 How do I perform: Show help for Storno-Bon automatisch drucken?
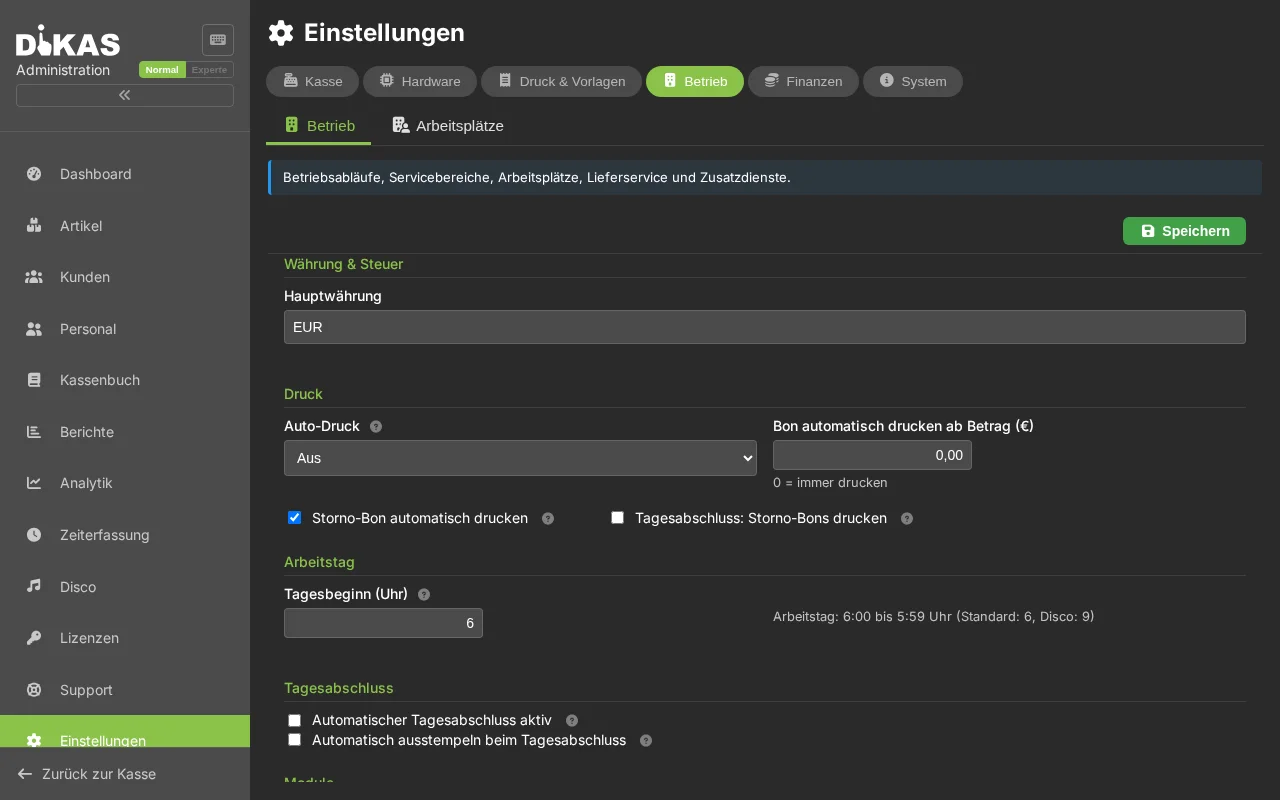(548, 518)
